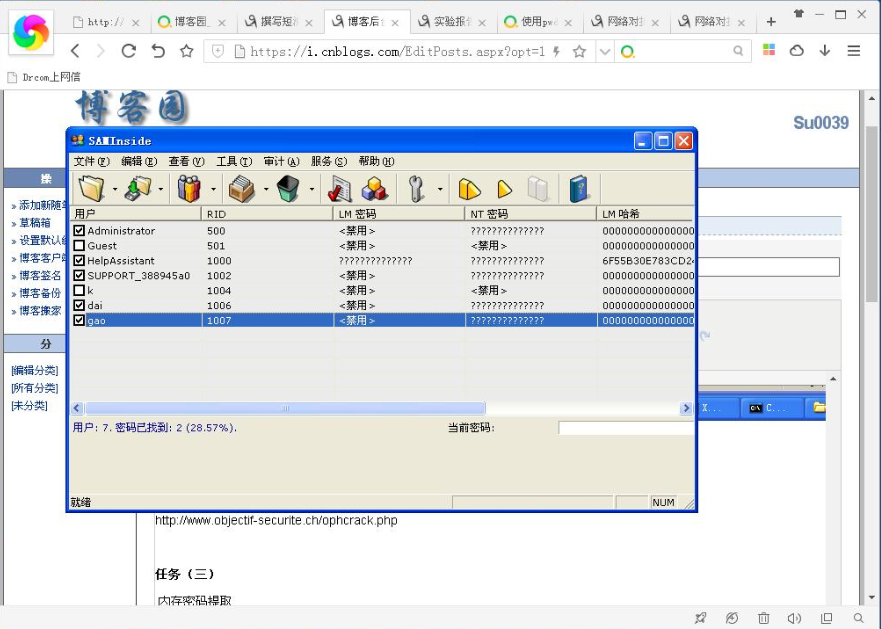Click the users group icon in SAMInside toolbar
This screenshot has width=881, height=629.
(x=189, y=188)
